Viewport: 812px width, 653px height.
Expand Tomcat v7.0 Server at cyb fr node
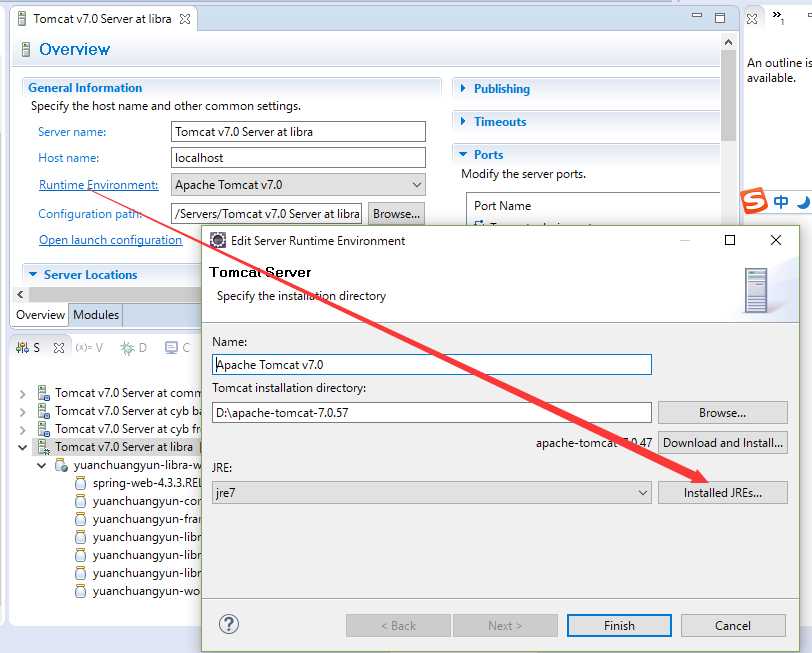click(22, 430)
